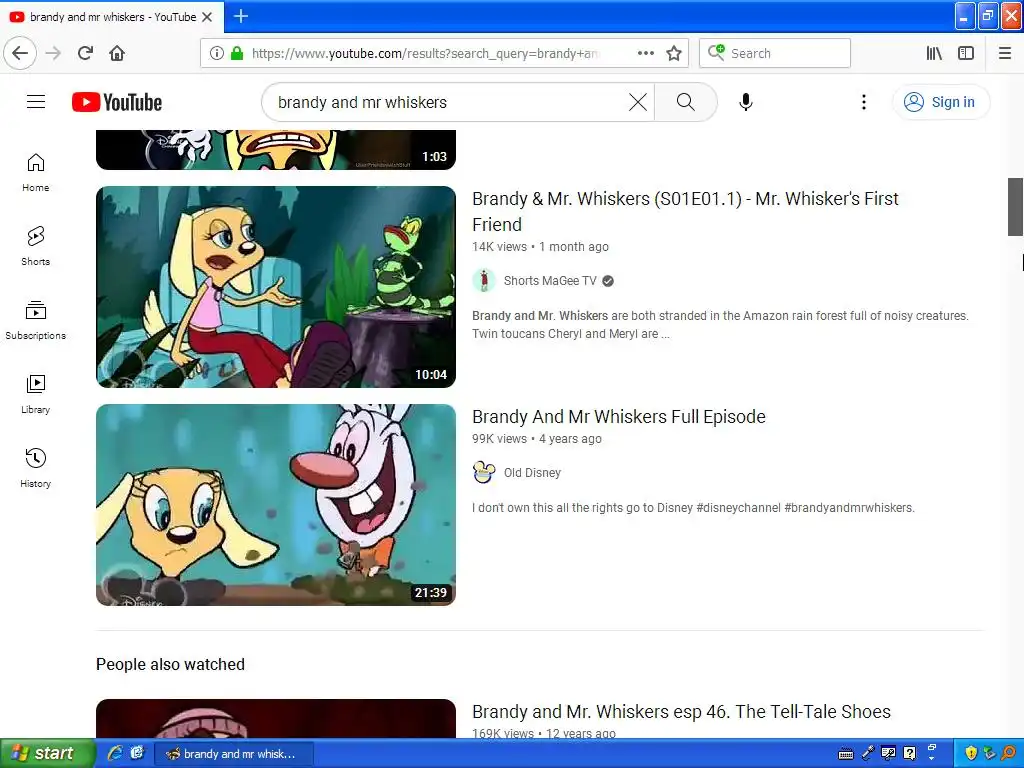Click the second quick launch icon

[x=137, y=753]
